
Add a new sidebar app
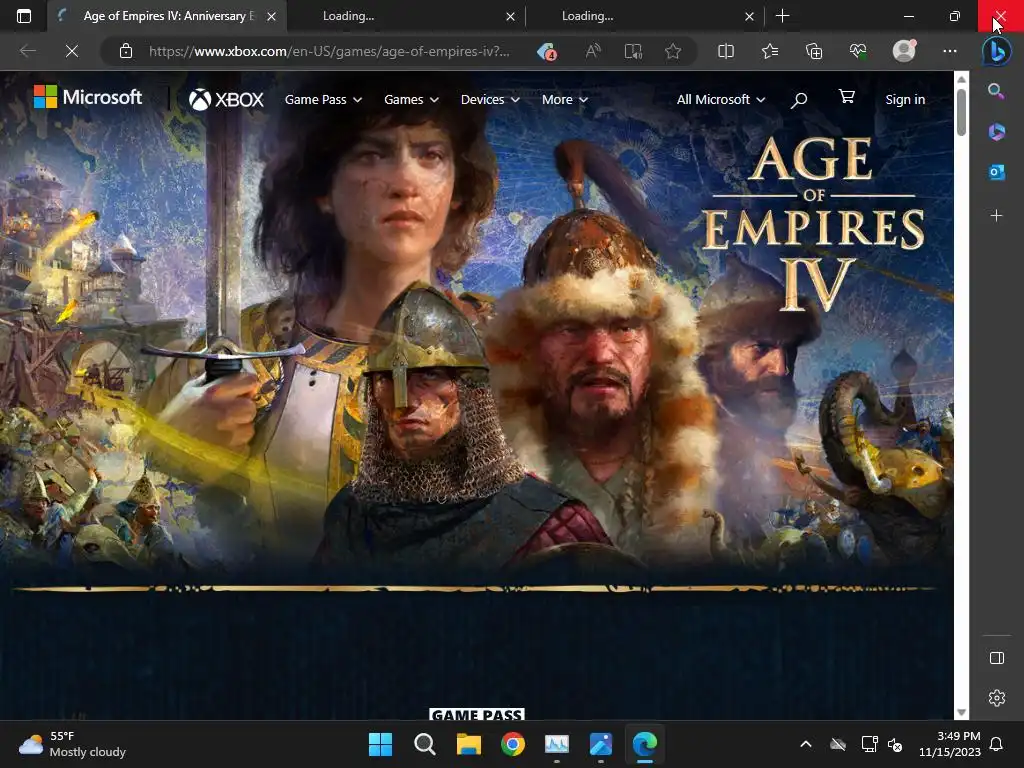996,215
